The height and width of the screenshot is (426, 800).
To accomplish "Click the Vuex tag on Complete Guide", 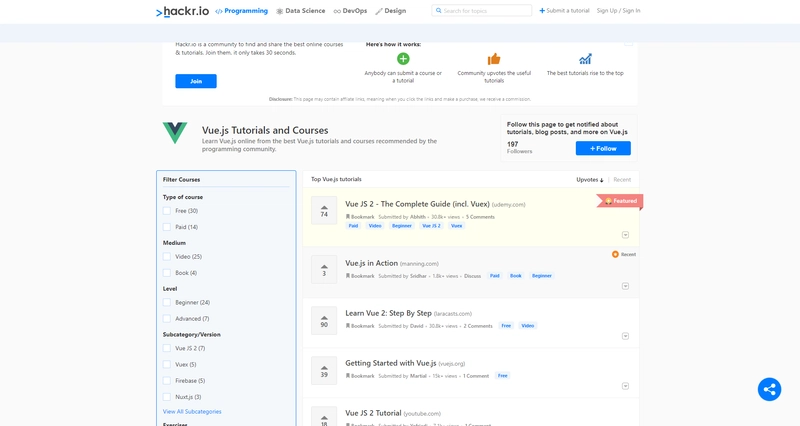I will click(x=457, y=225).
